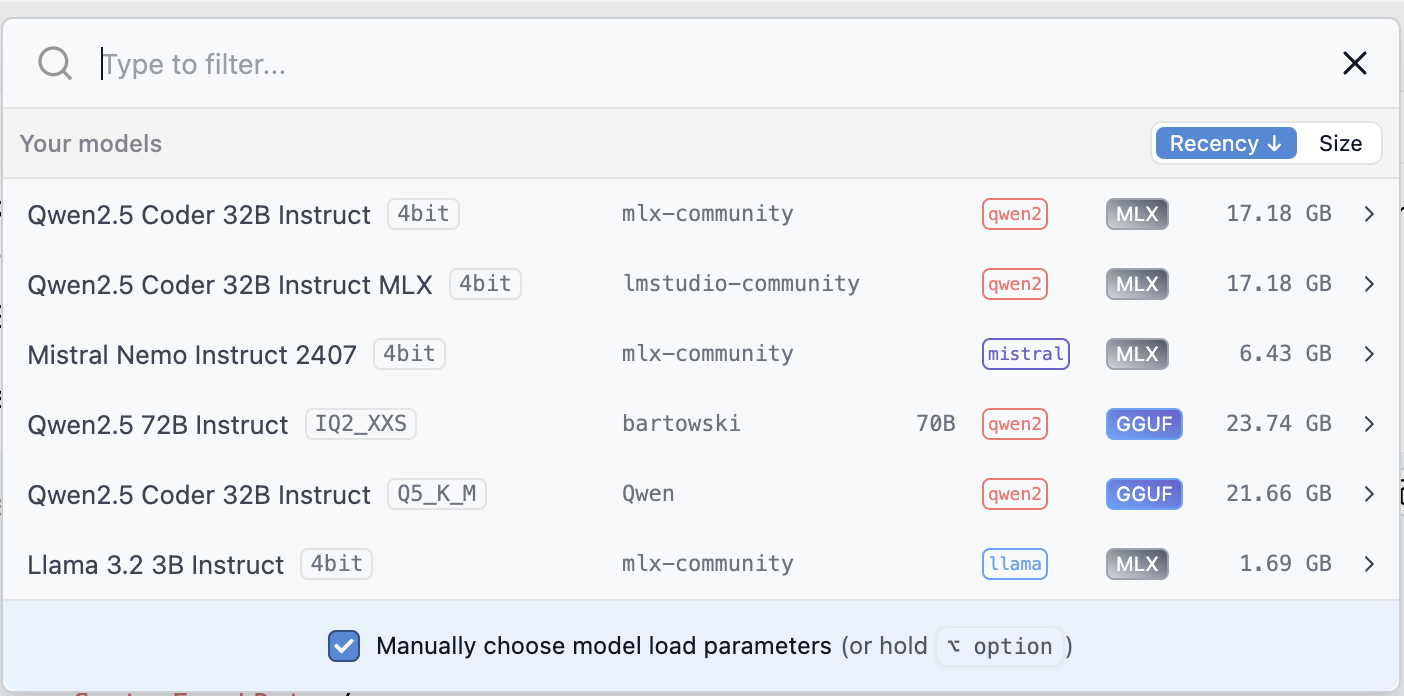The width and height of the screenshot is (1404, 696).
Task: Expand Qwen2.5 72B Instruct row chevron
Action: click(1369, 424)
